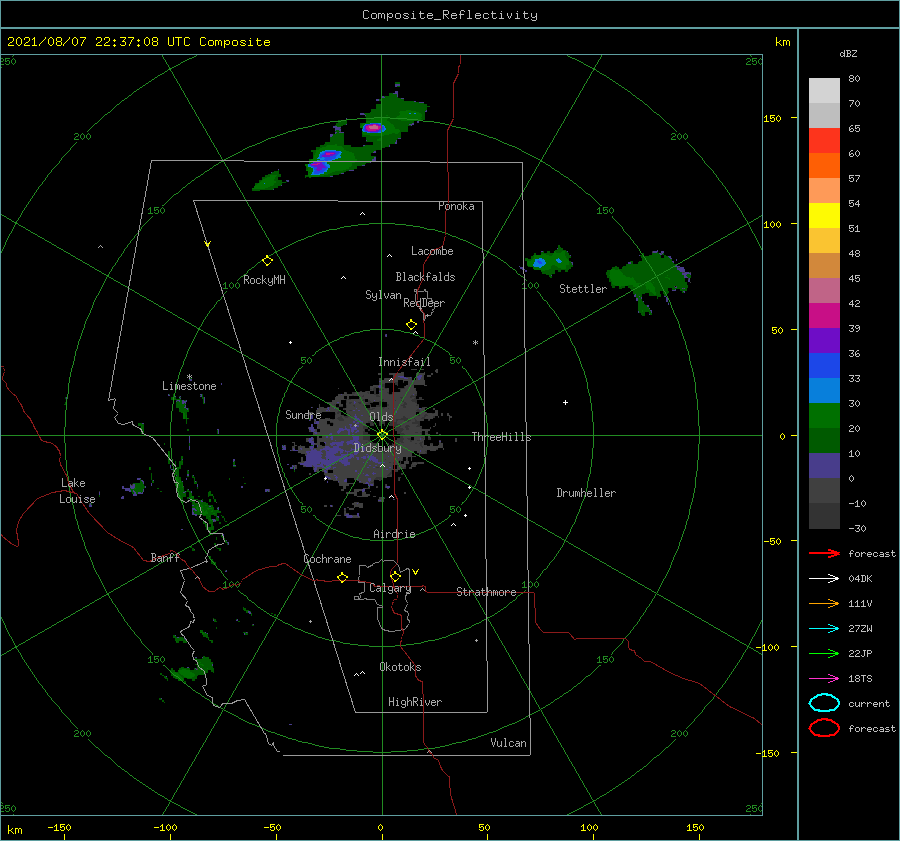The height and width of the screenshot is (841, 900).
Task: Click the Calgary city label
Action: [390, 588]
